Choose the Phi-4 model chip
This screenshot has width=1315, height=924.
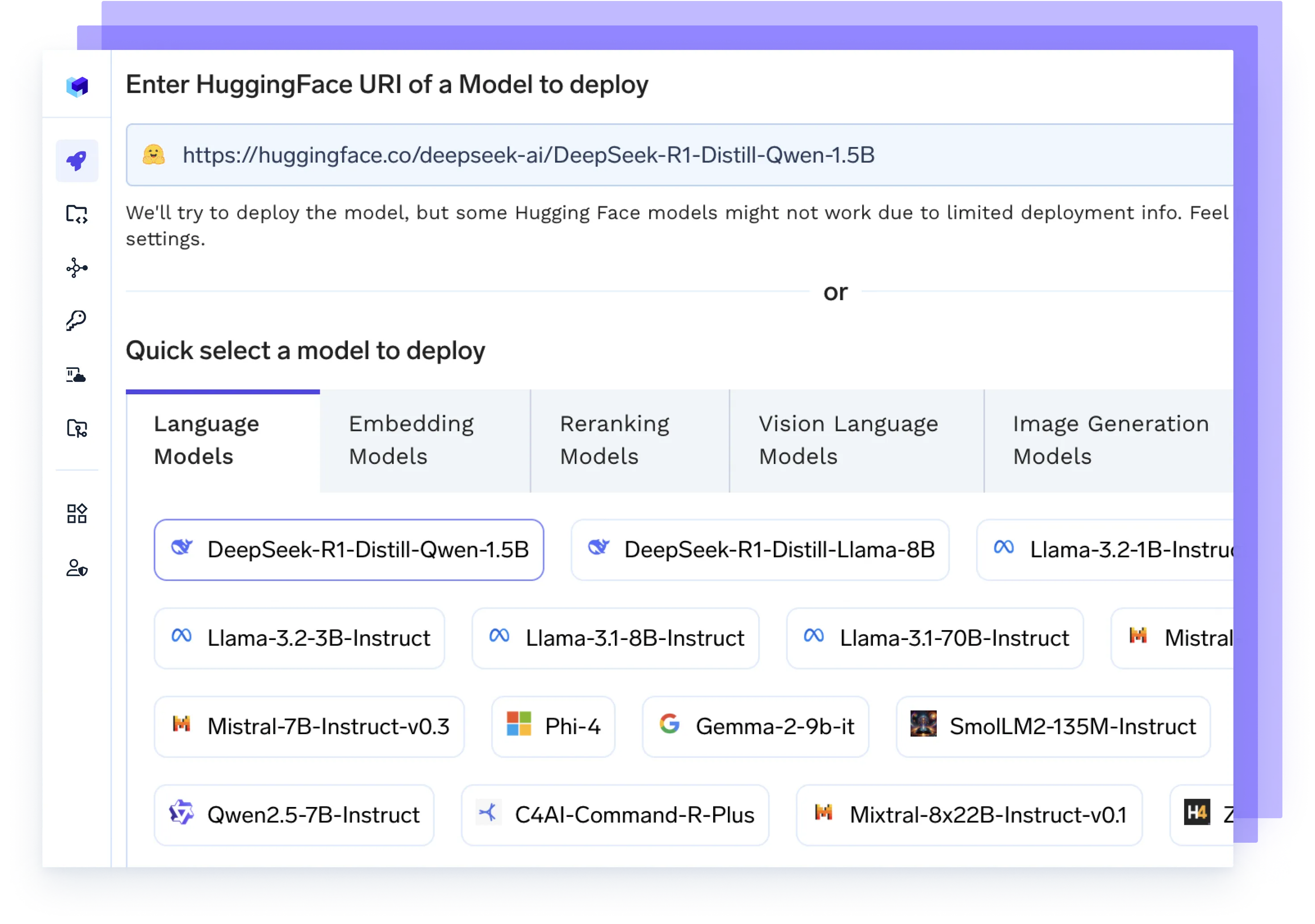pos(553,726)
